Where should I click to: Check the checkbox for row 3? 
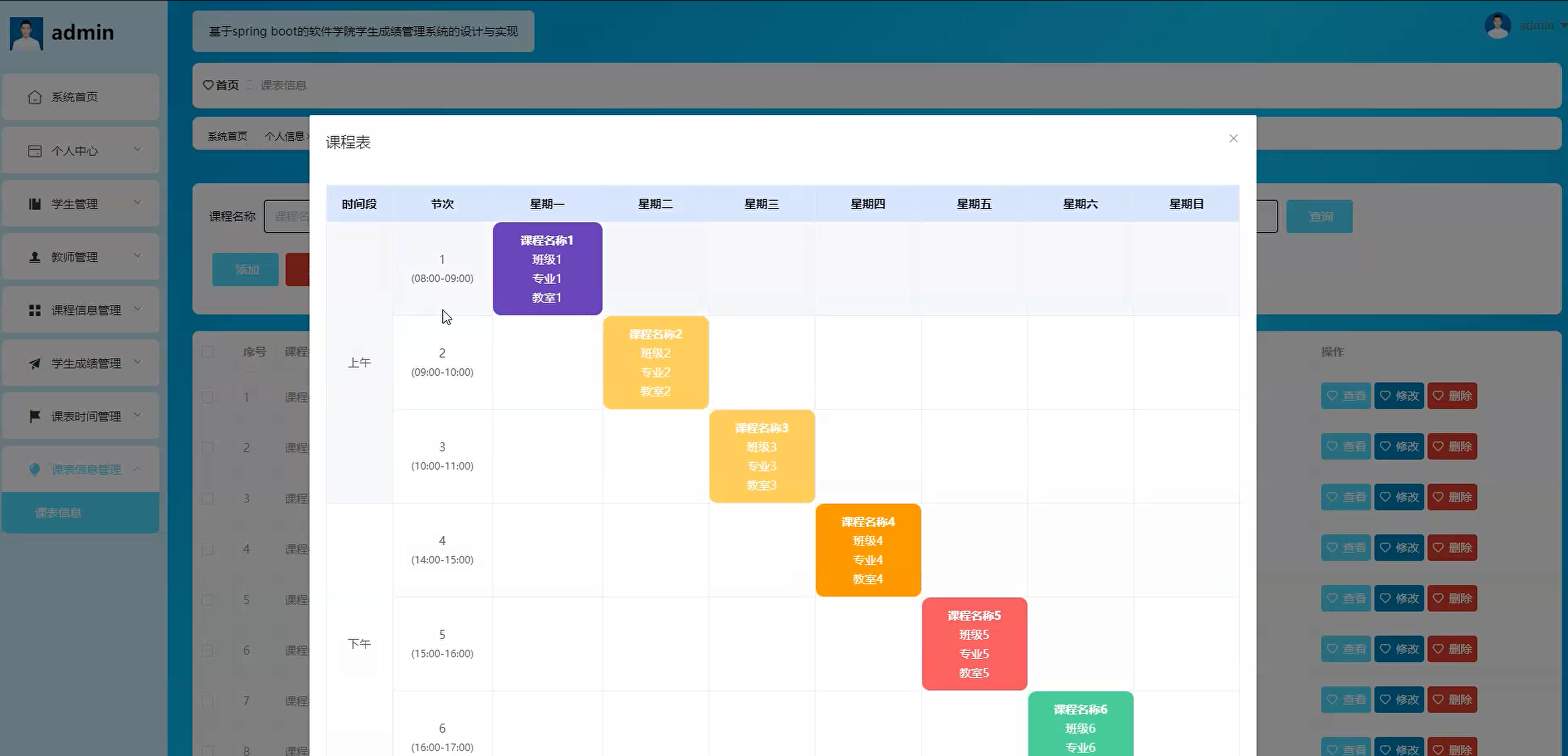click(x=208, y=498)
